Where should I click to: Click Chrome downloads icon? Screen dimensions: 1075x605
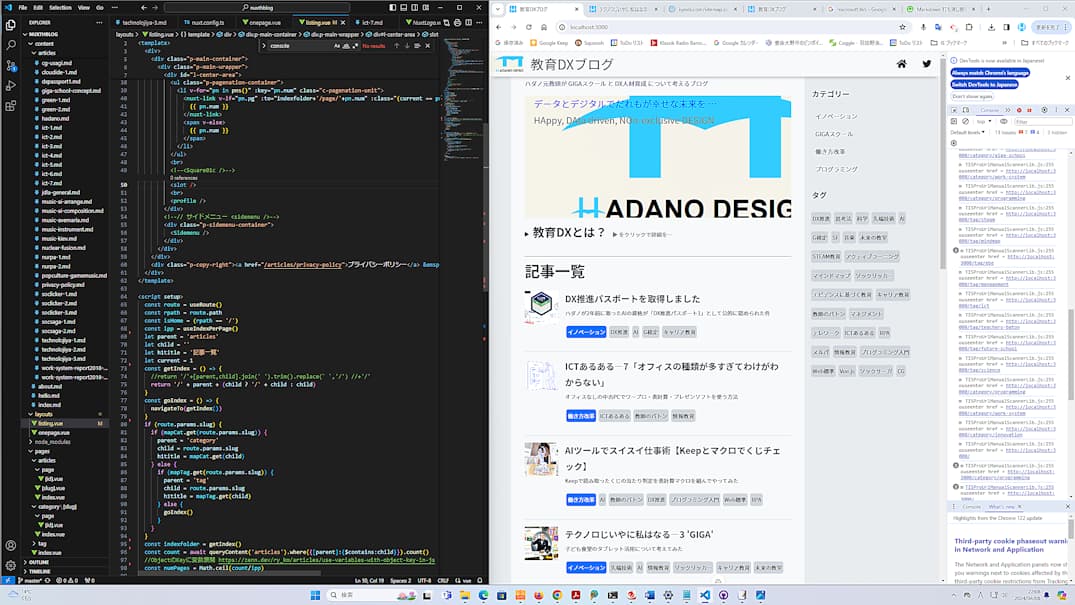coord(991,27)
